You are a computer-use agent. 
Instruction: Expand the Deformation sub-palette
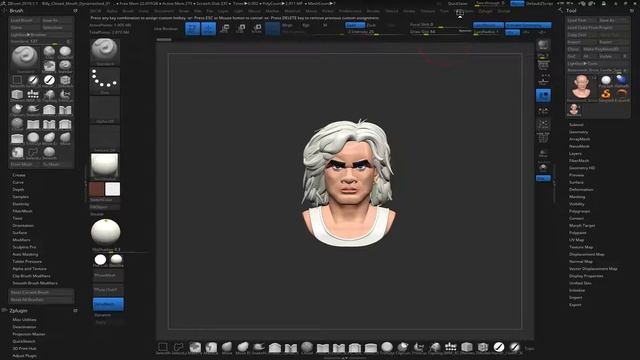point(581,189)
